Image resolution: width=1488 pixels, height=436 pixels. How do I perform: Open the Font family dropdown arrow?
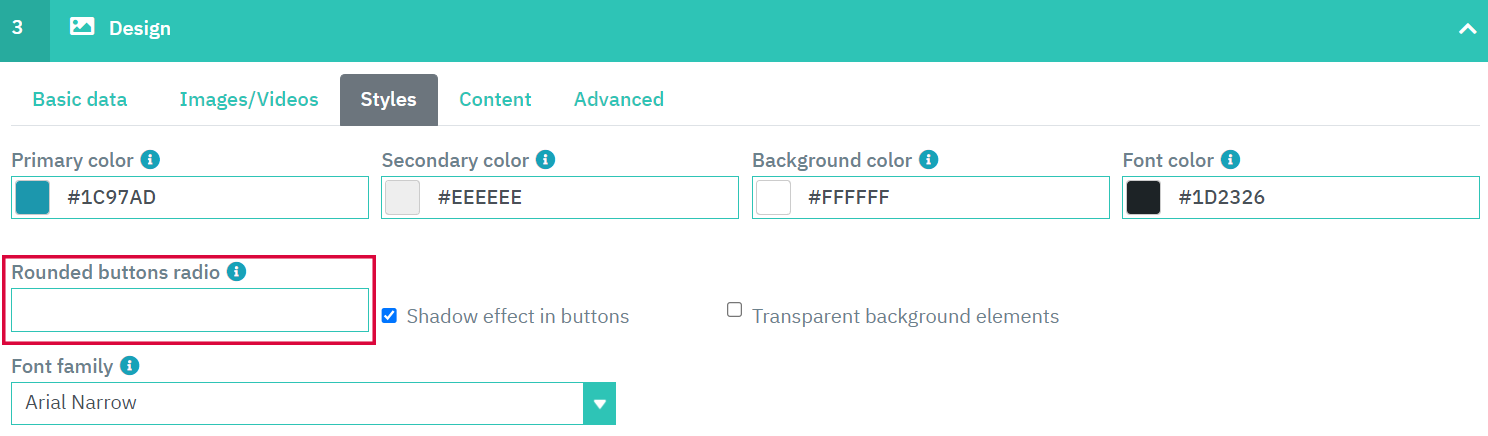(x=599, y=404)
